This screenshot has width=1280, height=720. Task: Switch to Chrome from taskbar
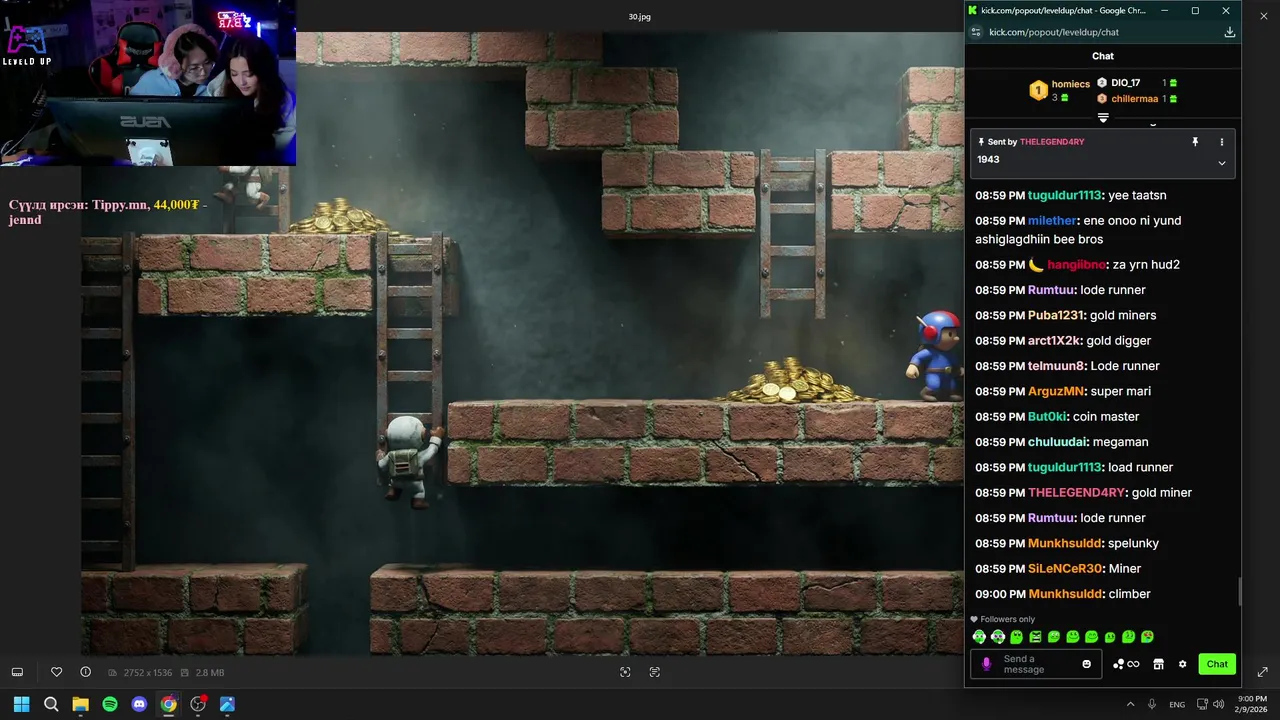169,704
